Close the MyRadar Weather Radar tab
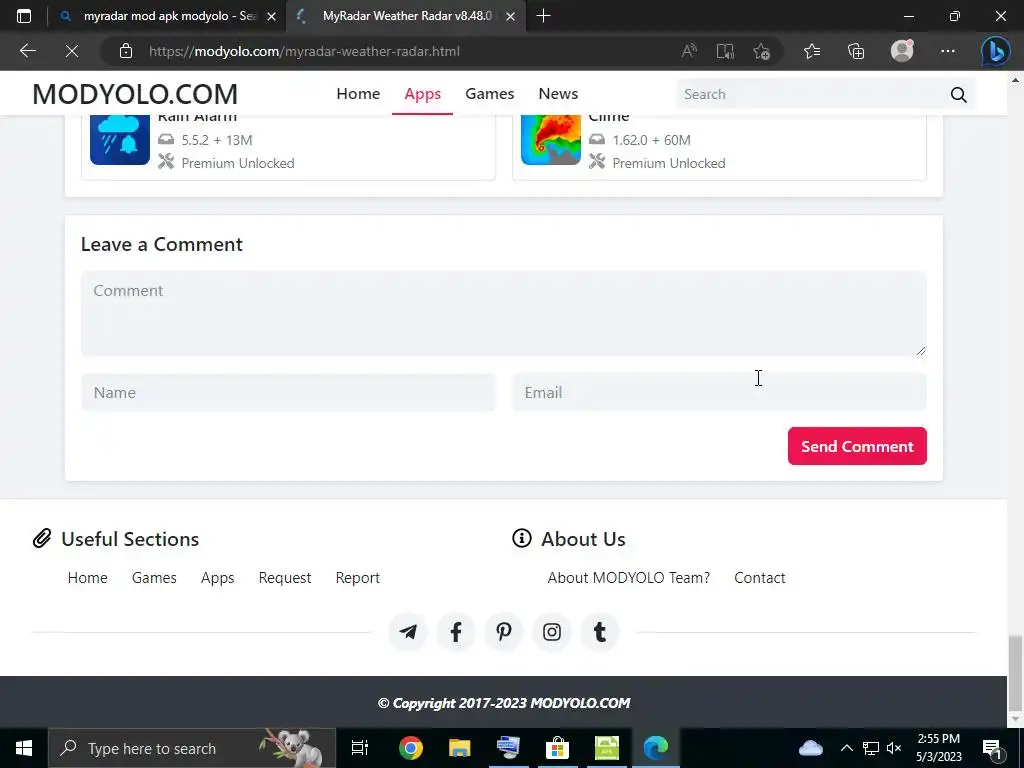 tap(511, 16)
